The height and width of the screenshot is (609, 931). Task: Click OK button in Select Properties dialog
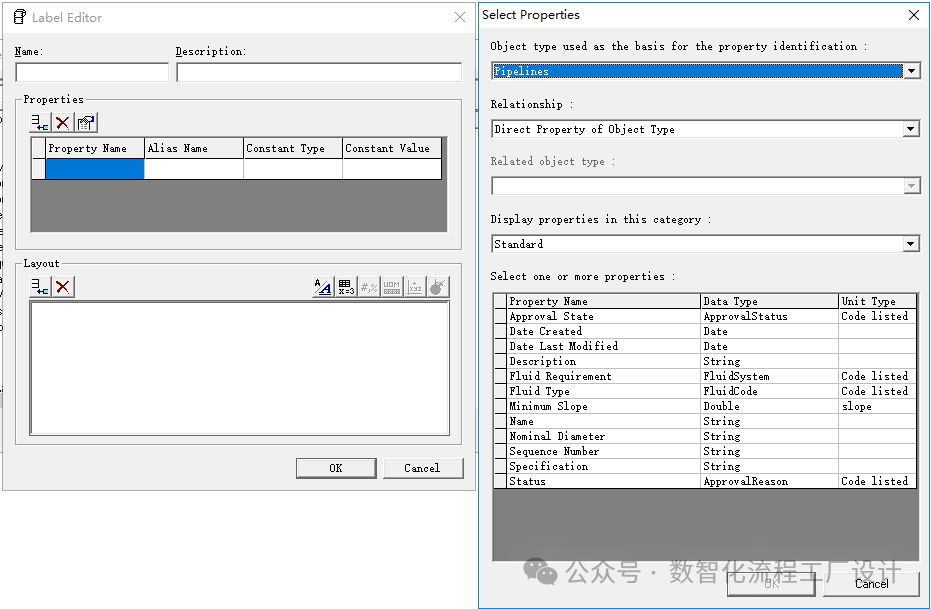771,584
